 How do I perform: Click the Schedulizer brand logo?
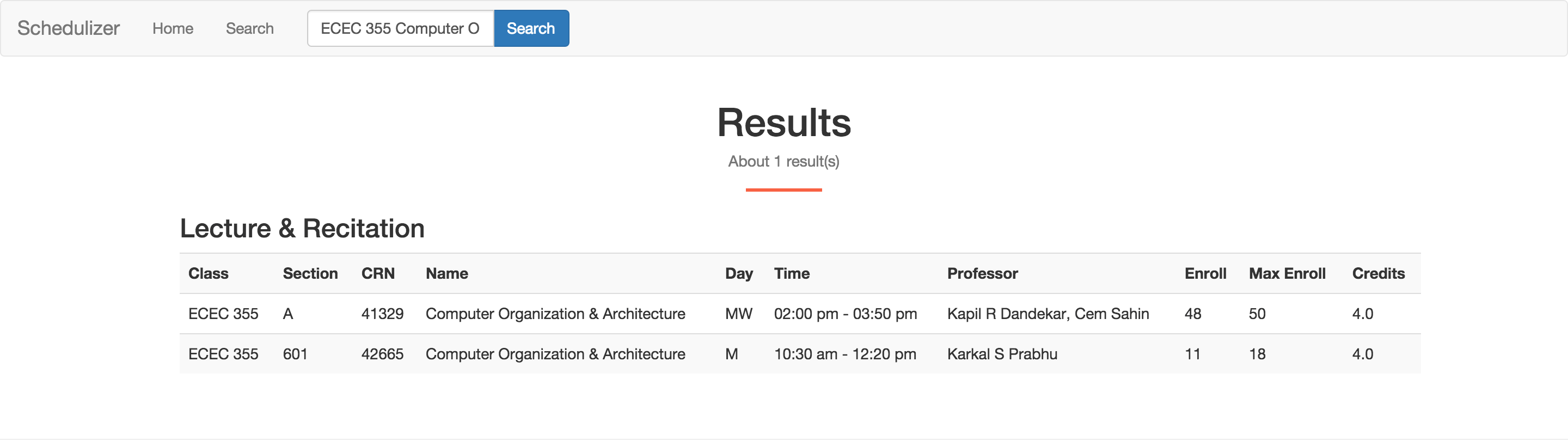(68, 28)
